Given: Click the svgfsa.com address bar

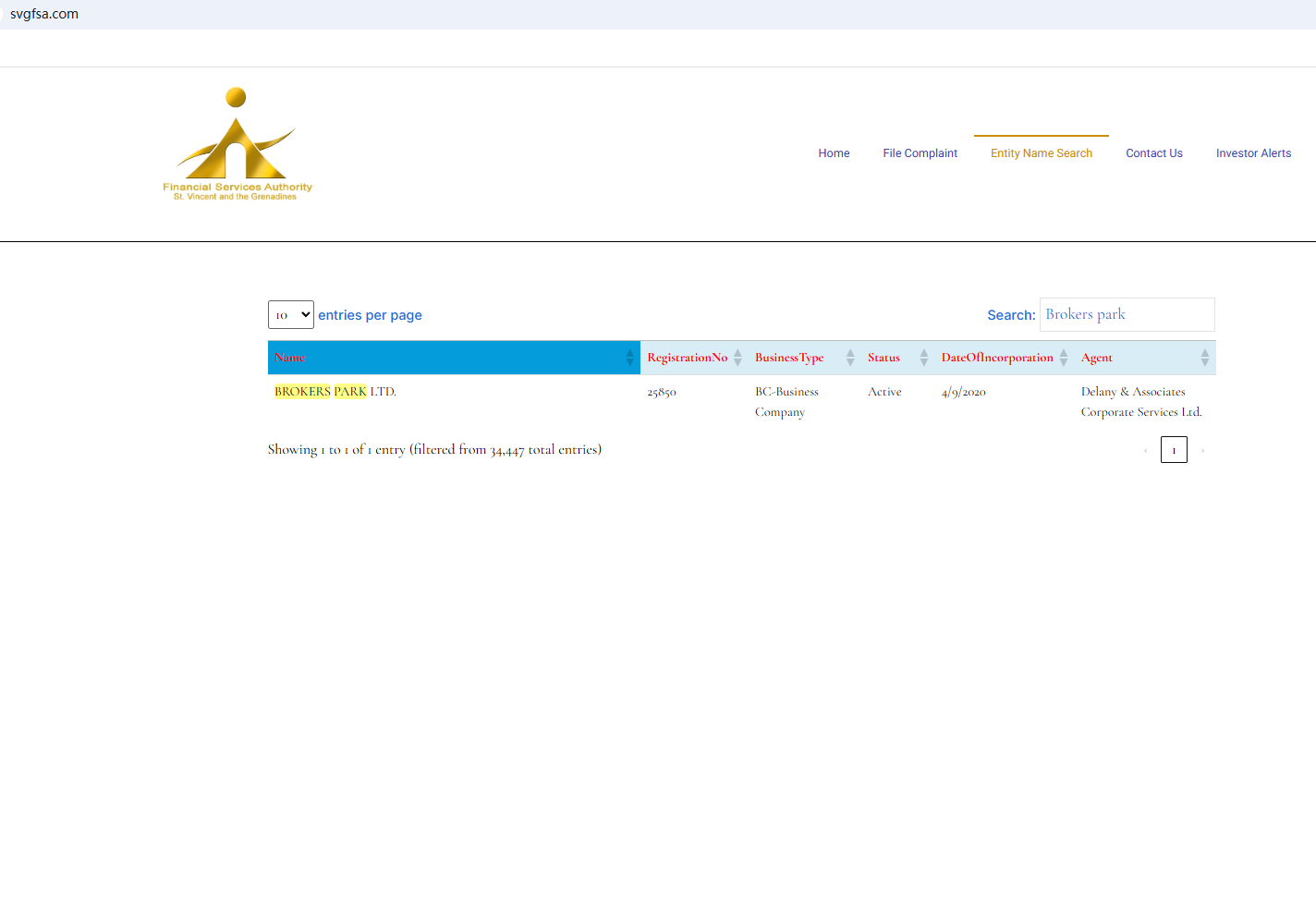Looking at the screenshot, I should pyautogui.click(x=44, y=14).
